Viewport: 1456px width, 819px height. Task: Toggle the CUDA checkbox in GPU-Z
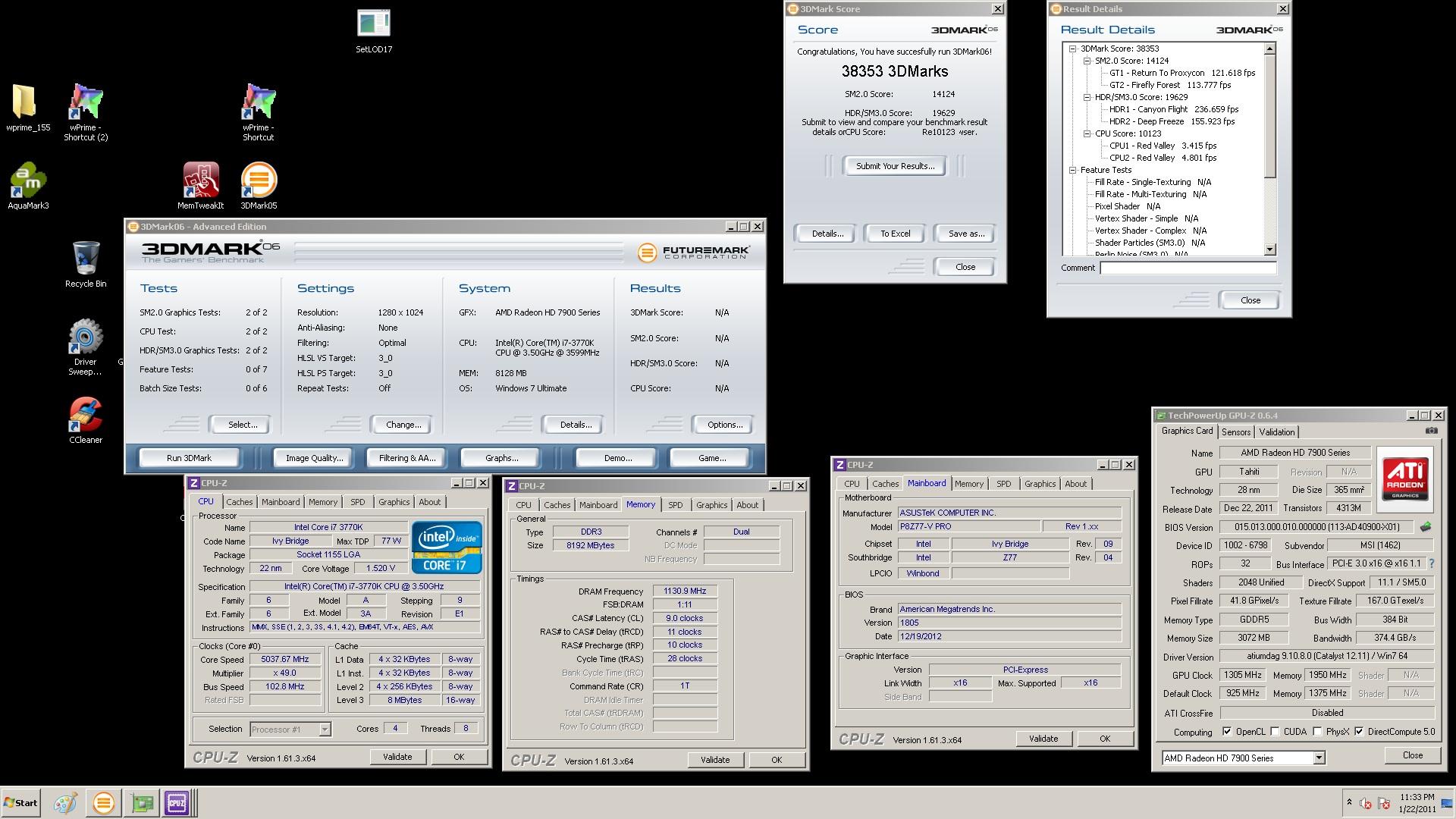1275,732
